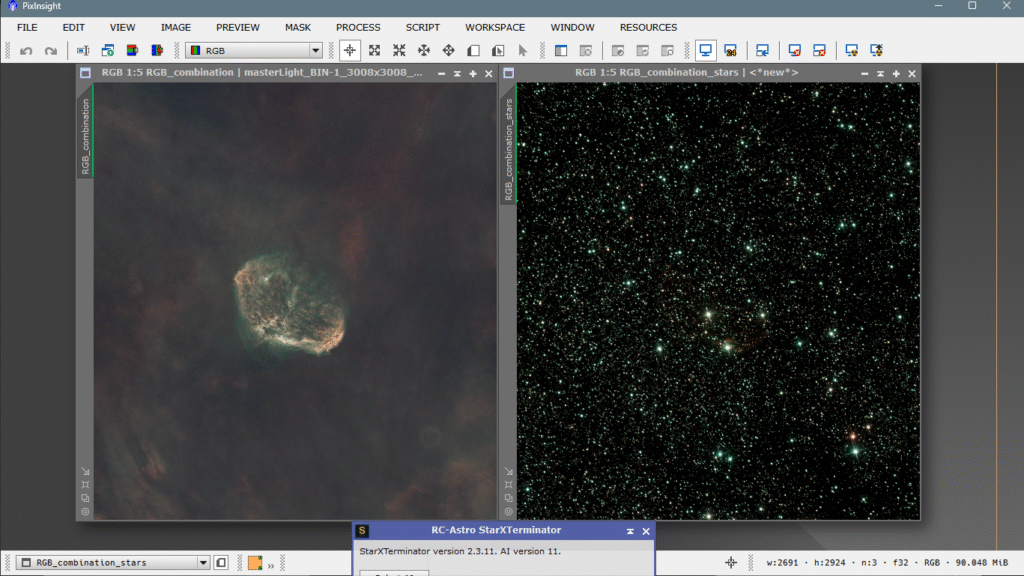Open the PREVIEW menu

click(x=238, y=27)
